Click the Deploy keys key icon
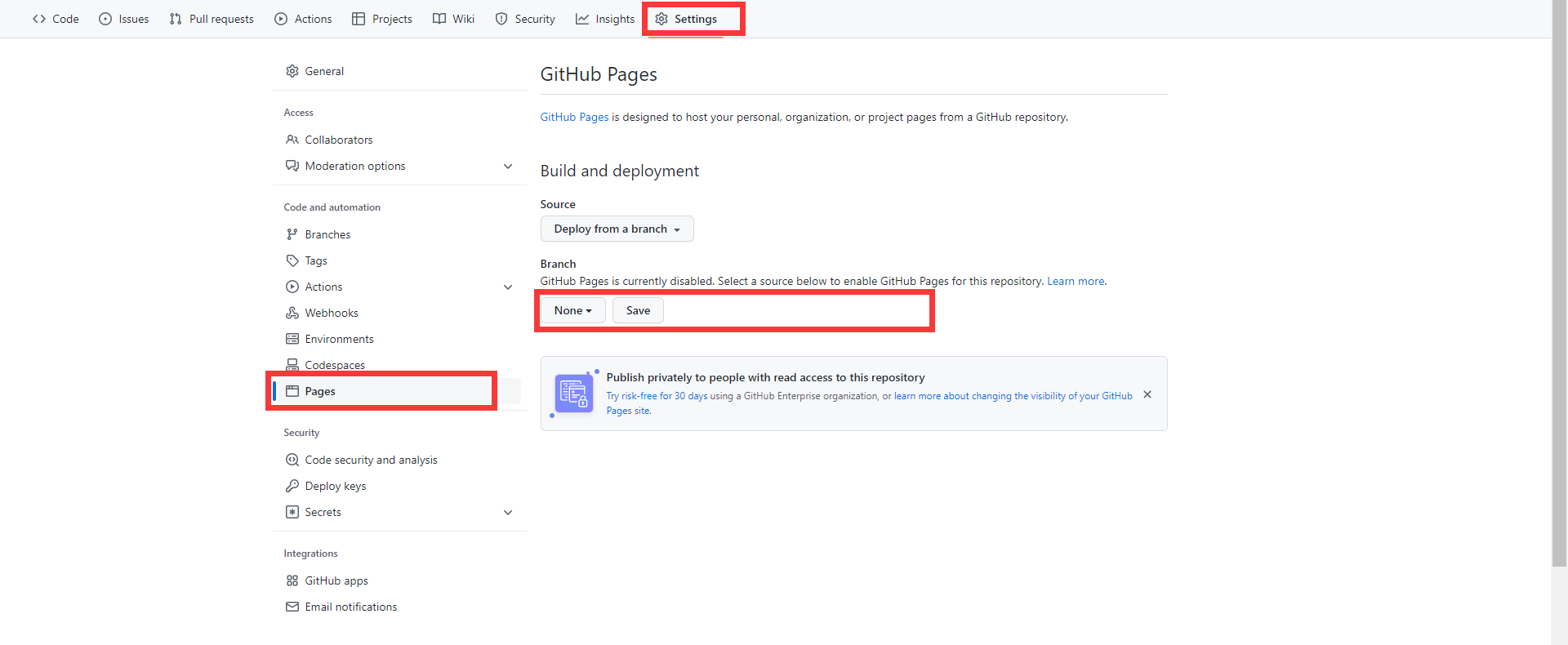 coord(292,486)
